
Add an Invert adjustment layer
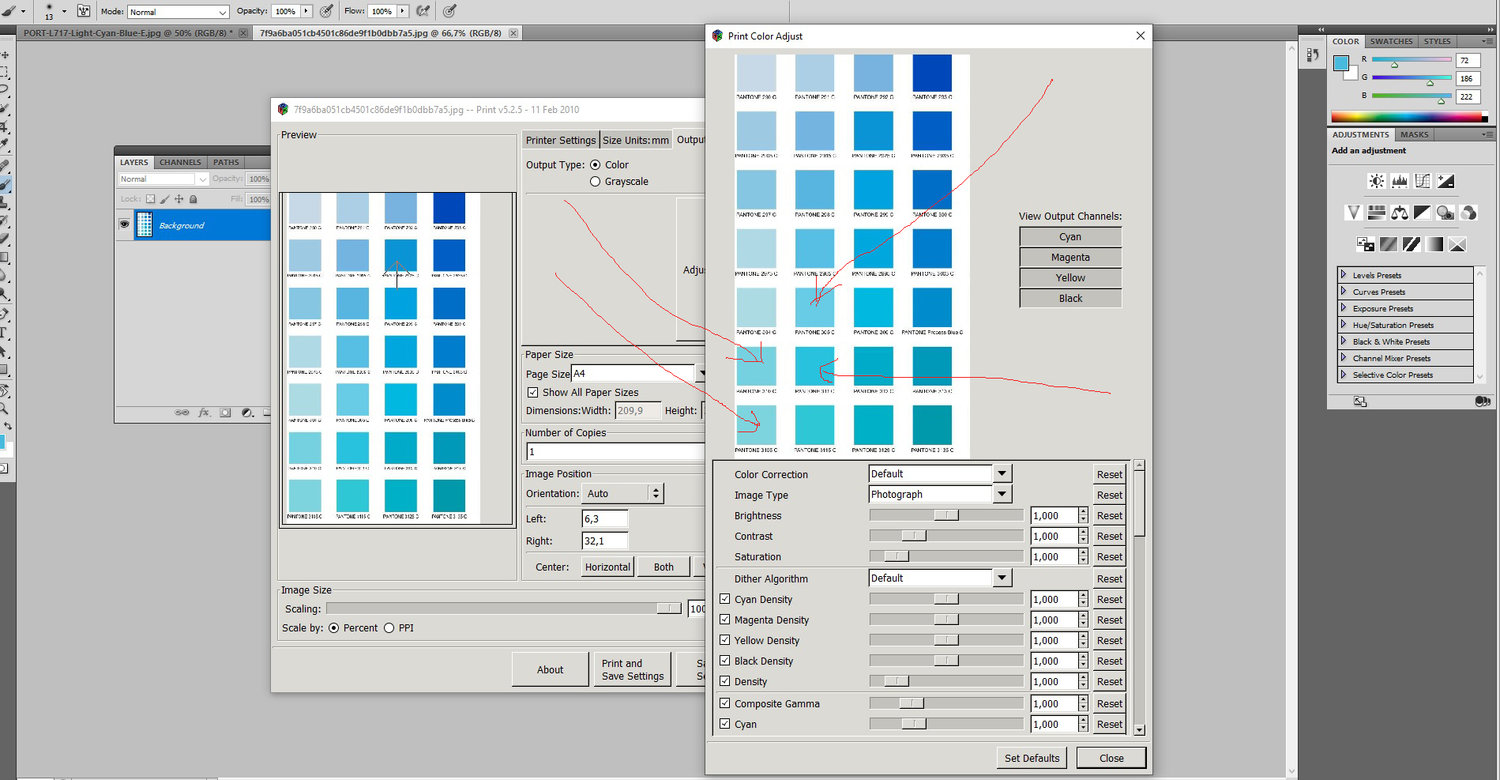tap(1365, 244)
